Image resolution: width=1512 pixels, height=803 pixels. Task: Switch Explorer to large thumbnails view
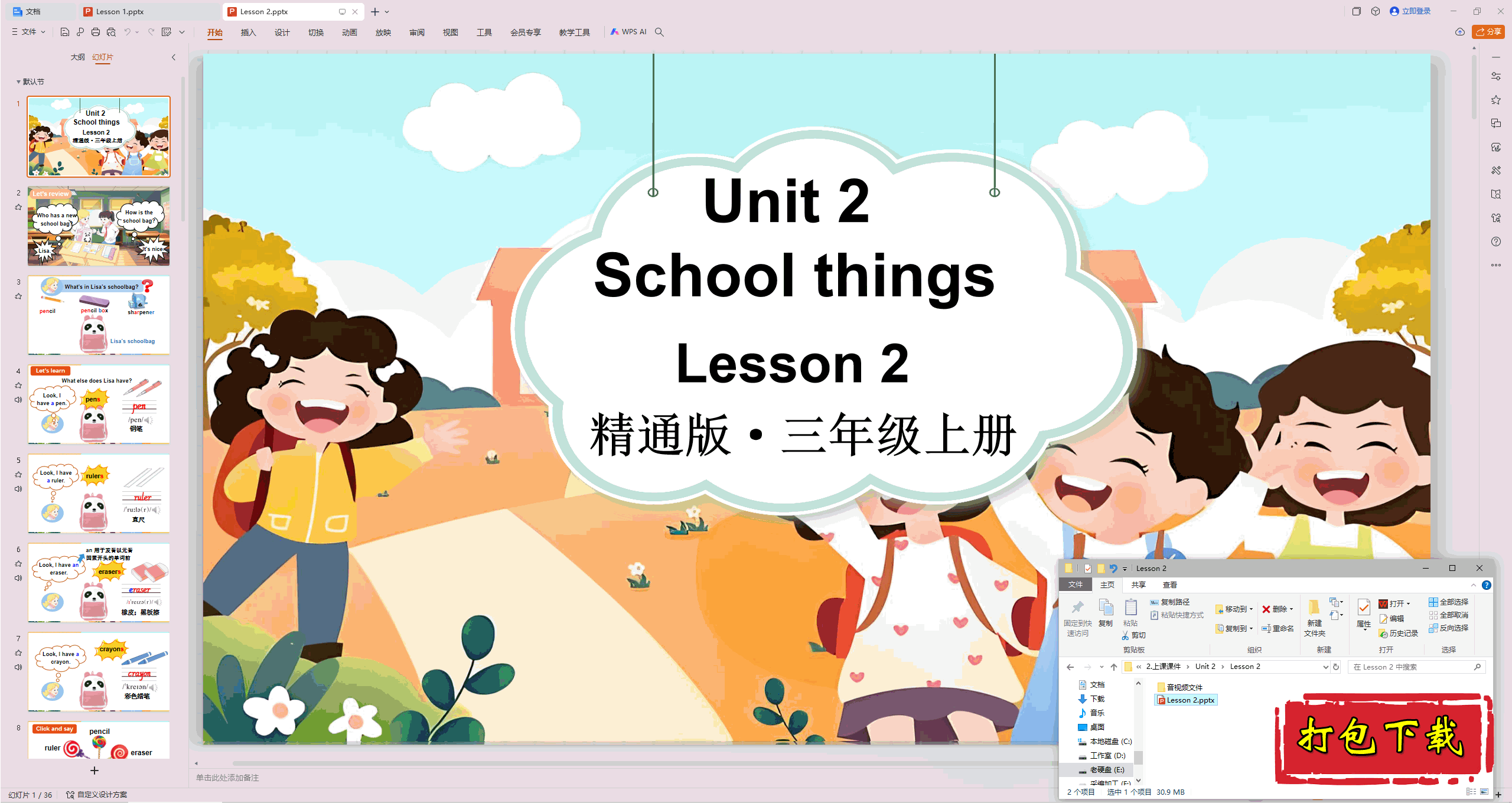point(1484,792)
